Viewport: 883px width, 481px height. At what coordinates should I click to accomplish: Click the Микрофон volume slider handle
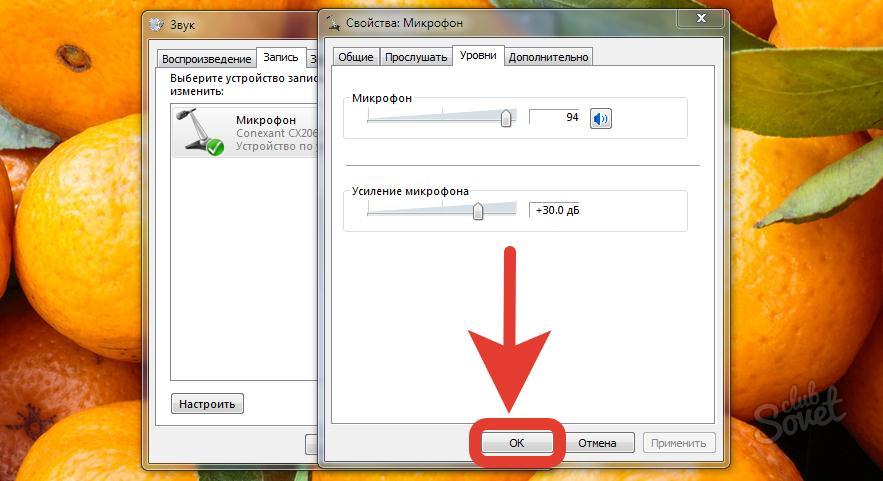[506, 118]
